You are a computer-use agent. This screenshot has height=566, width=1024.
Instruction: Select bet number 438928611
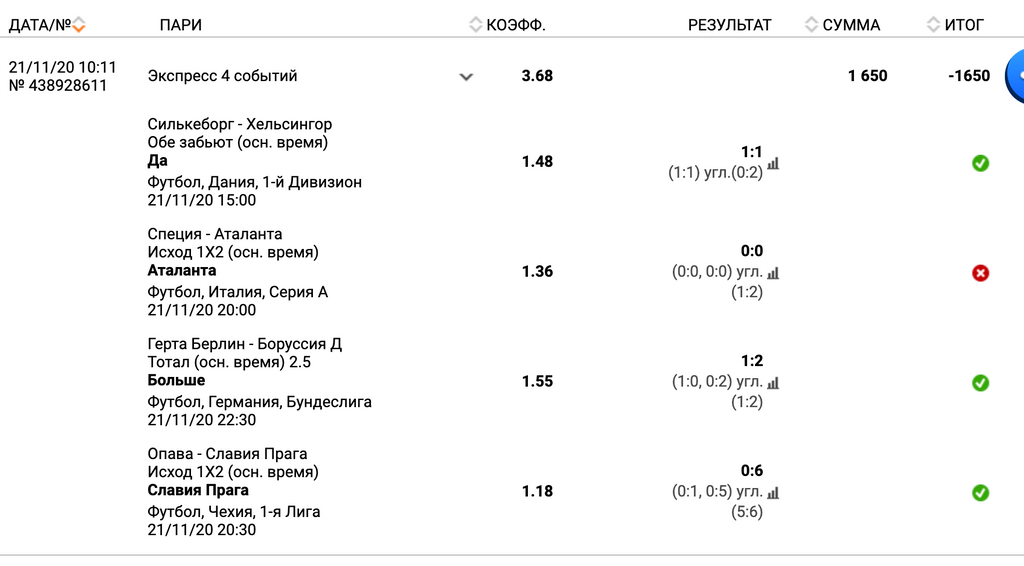[x=58, y=86]
